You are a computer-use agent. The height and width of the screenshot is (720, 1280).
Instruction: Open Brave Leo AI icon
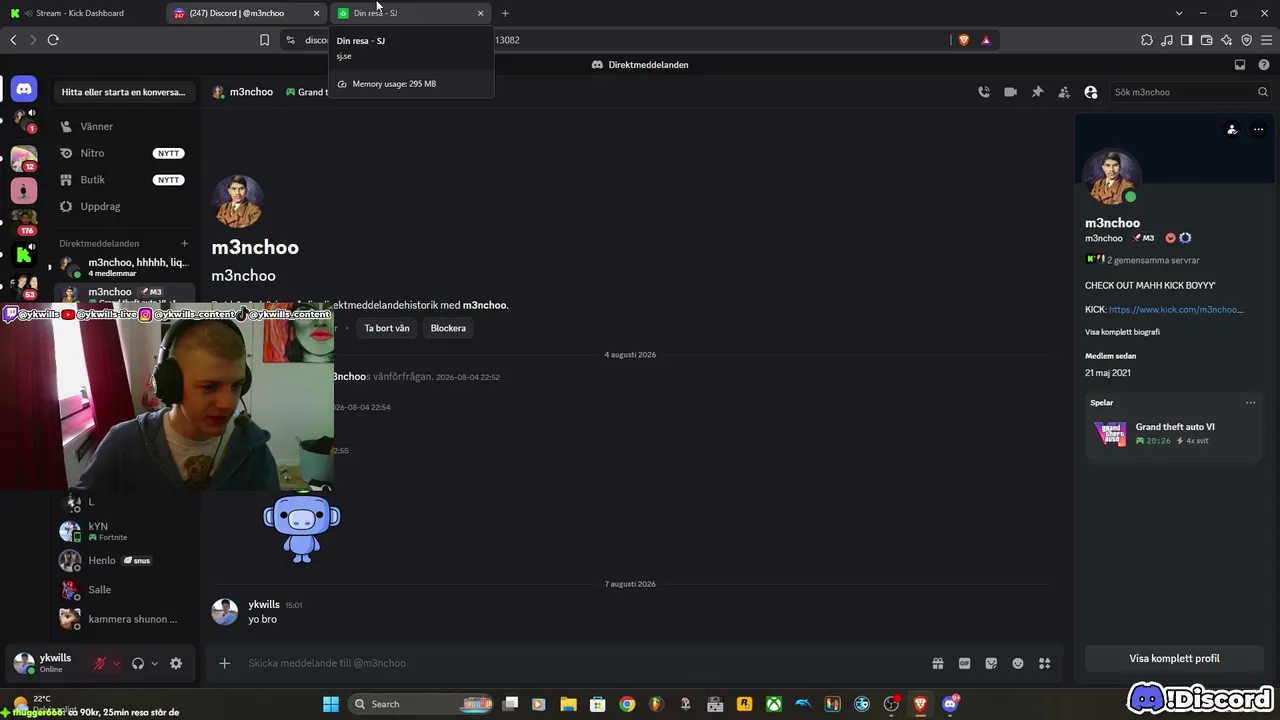tap(1226, 40)
